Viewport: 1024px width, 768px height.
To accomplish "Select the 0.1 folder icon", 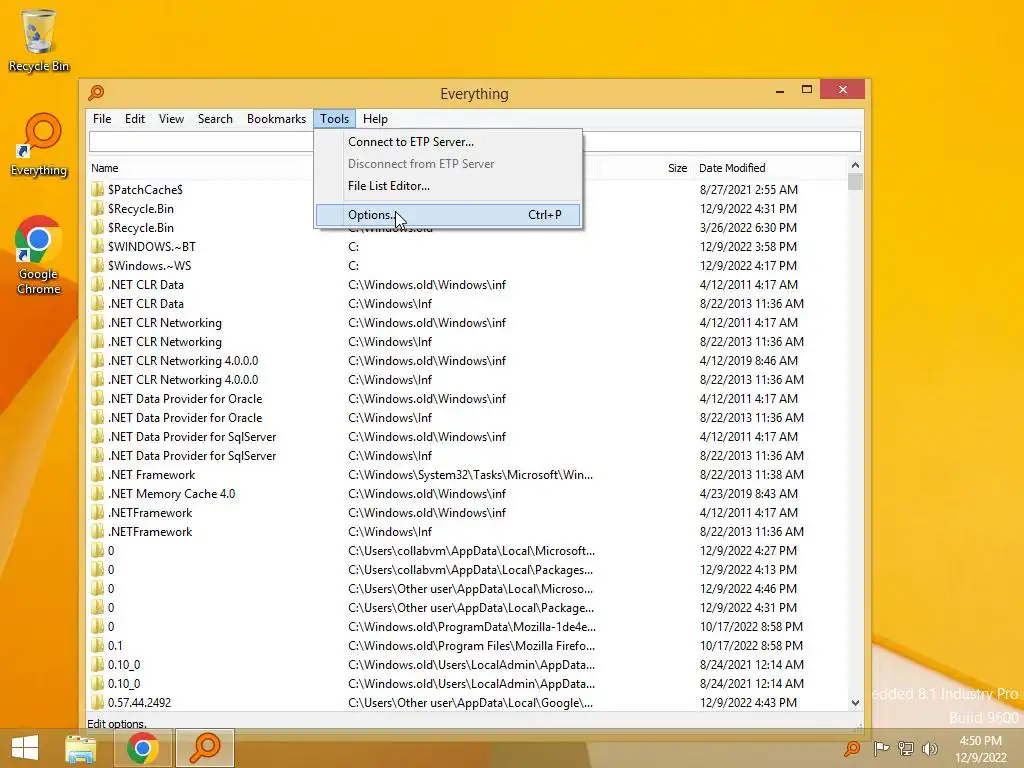I will coord(97,646).
